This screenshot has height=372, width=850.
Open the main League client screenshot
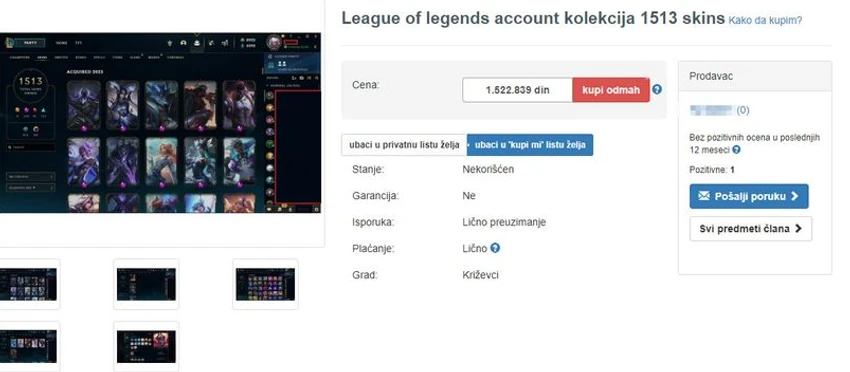pos(160,123)
